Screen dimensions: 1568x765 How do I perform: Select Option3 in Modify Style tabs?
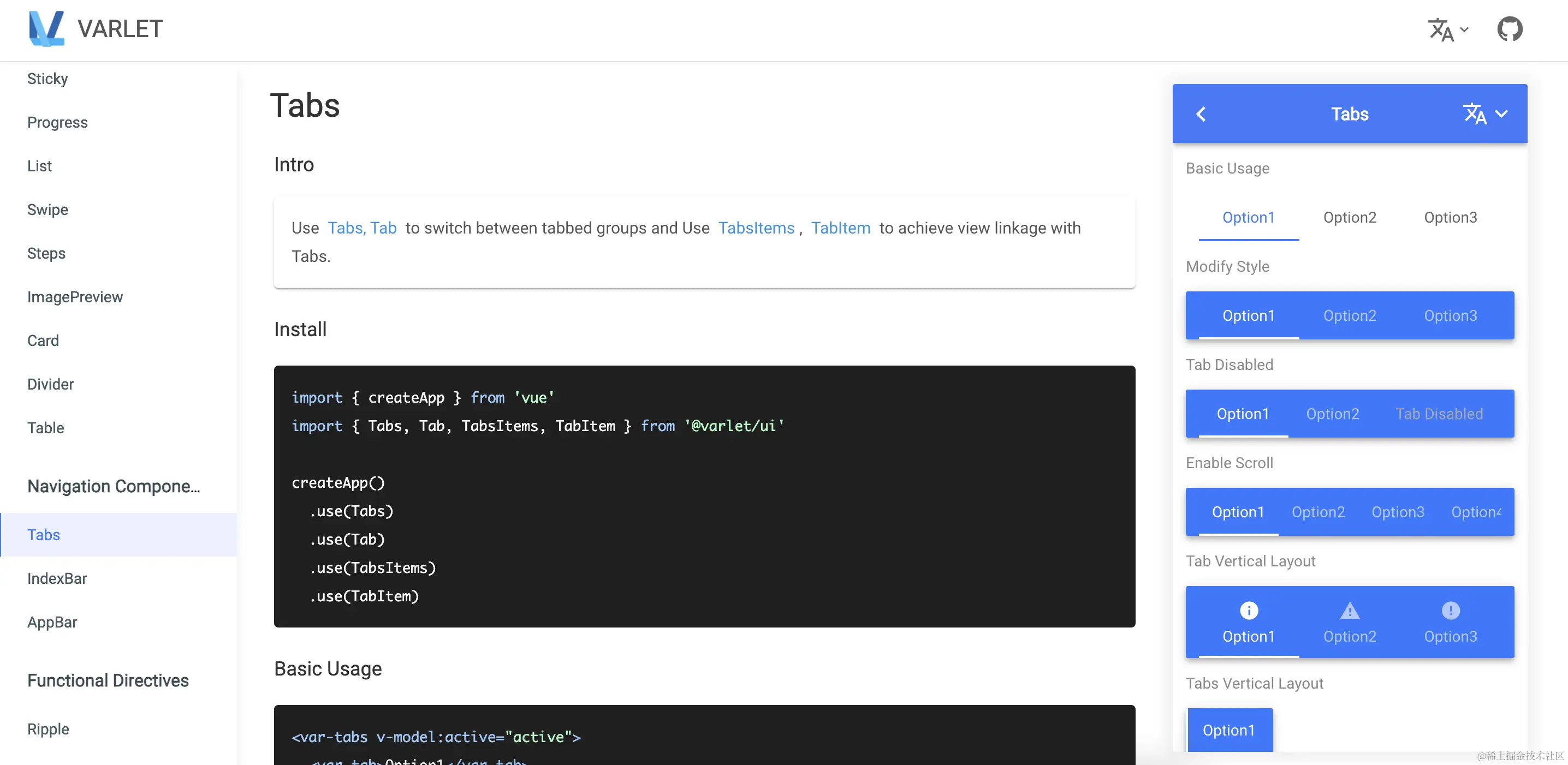point(1450,315)
